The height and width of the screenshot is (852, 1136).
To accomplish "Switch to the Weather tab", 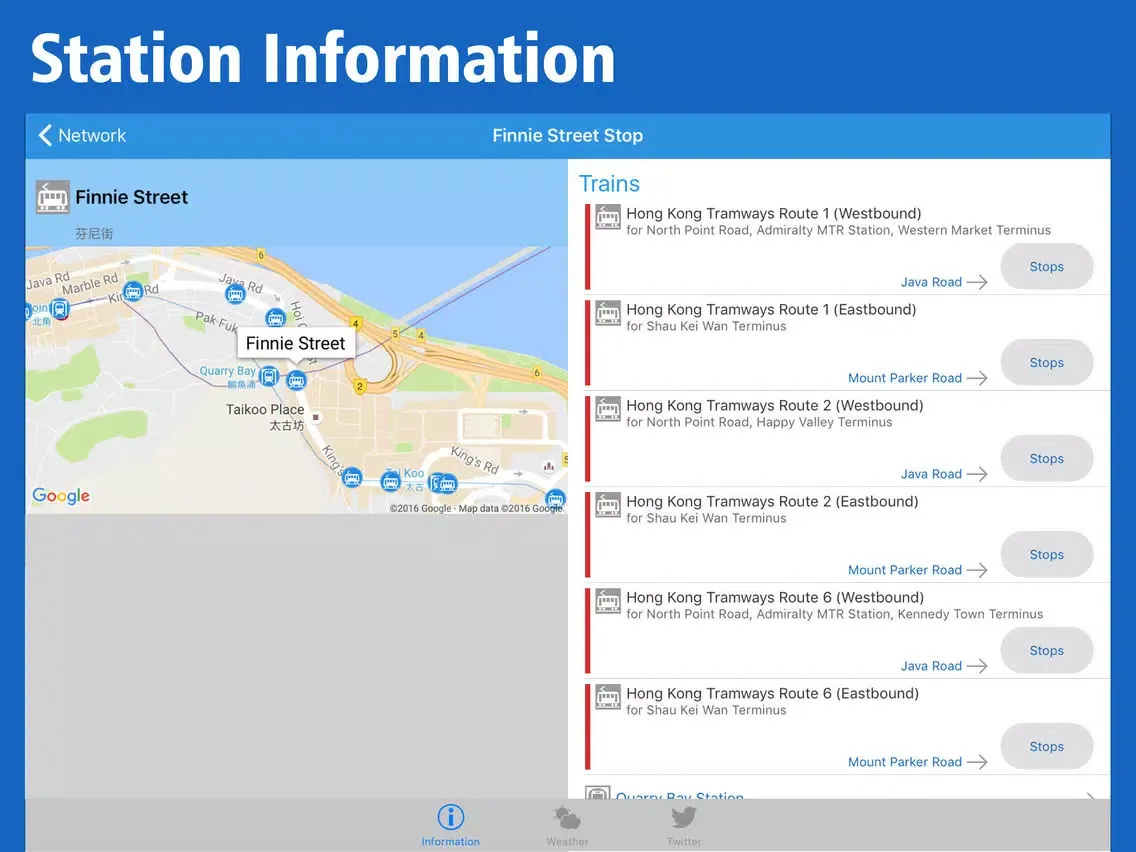I will (x=567, y=825).
